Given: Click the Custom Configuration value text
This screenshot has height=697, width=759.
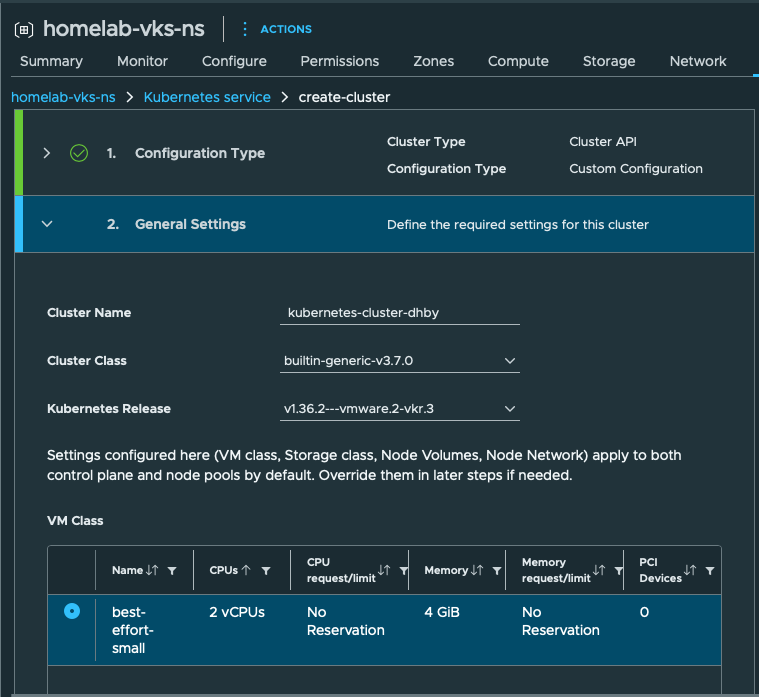Looking at the screenshot, I should 636,169.
